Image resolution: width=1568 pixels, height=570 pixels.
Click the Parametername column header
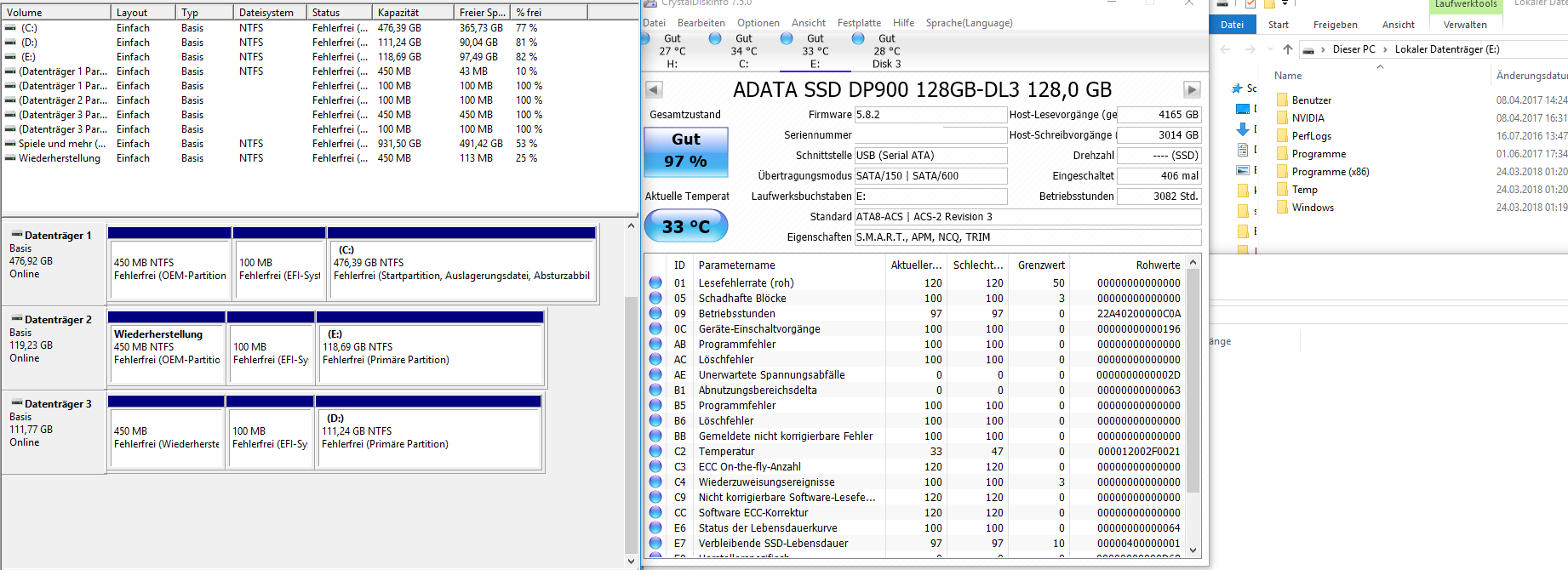click(x=789, y=265)
